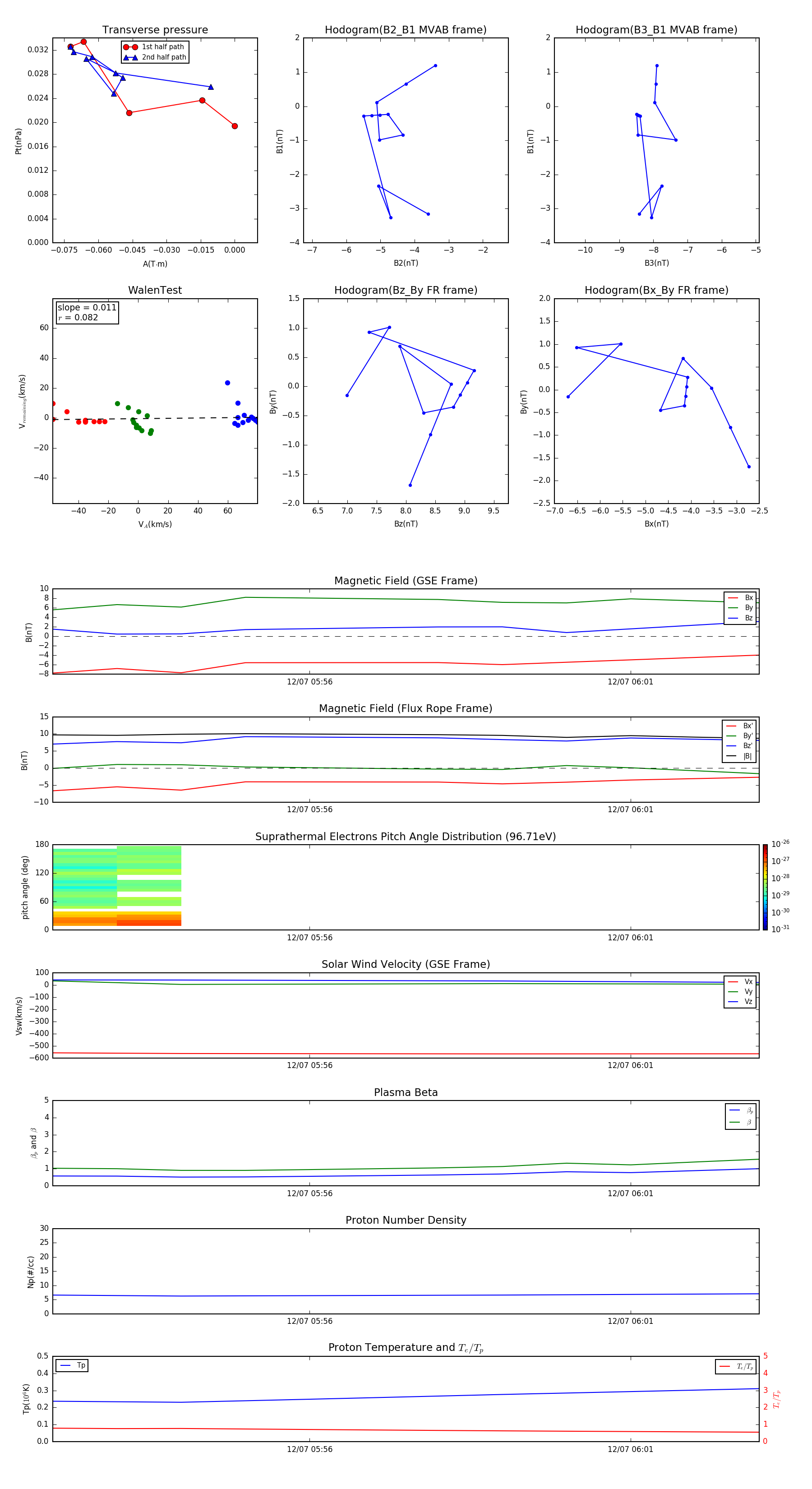Select the 'A(T·m)' x-axis label
The image size is (812, 1489).
tap(155, 264)
